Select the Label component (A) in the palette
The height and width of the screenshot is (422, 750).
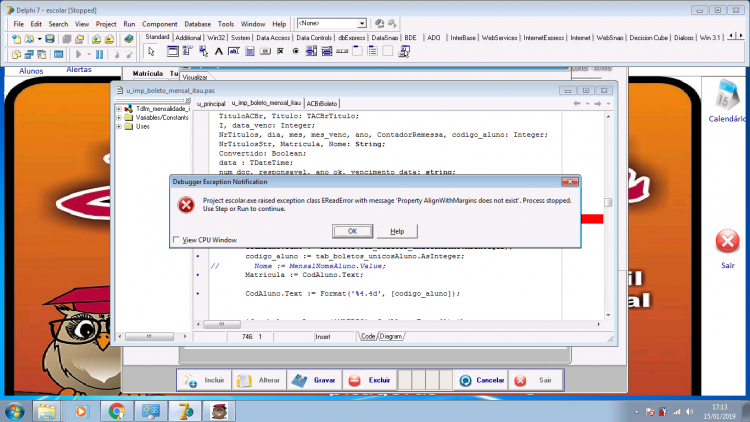click(219, 51)
